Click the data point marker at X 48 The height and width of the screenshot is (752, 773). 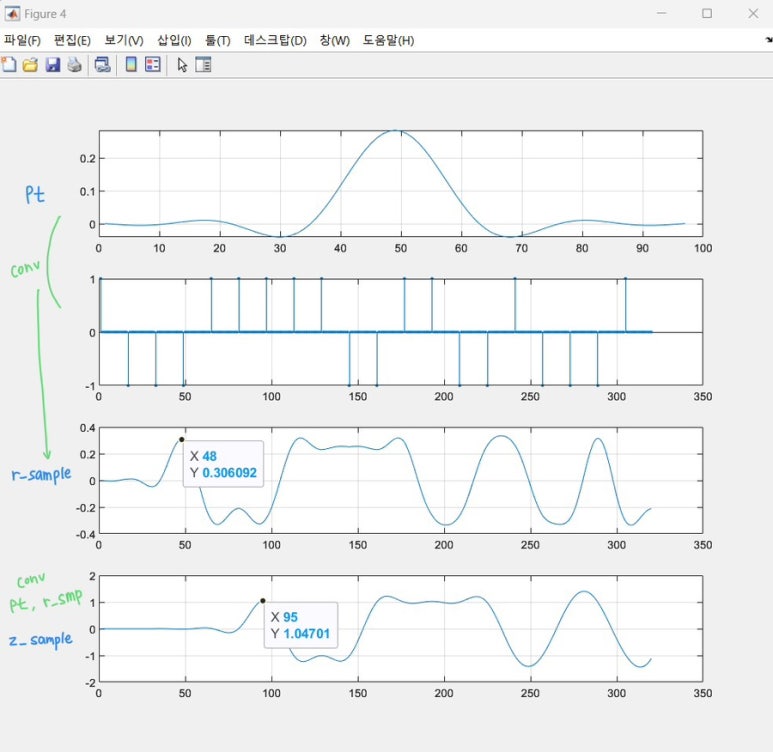tap(181, 439)
